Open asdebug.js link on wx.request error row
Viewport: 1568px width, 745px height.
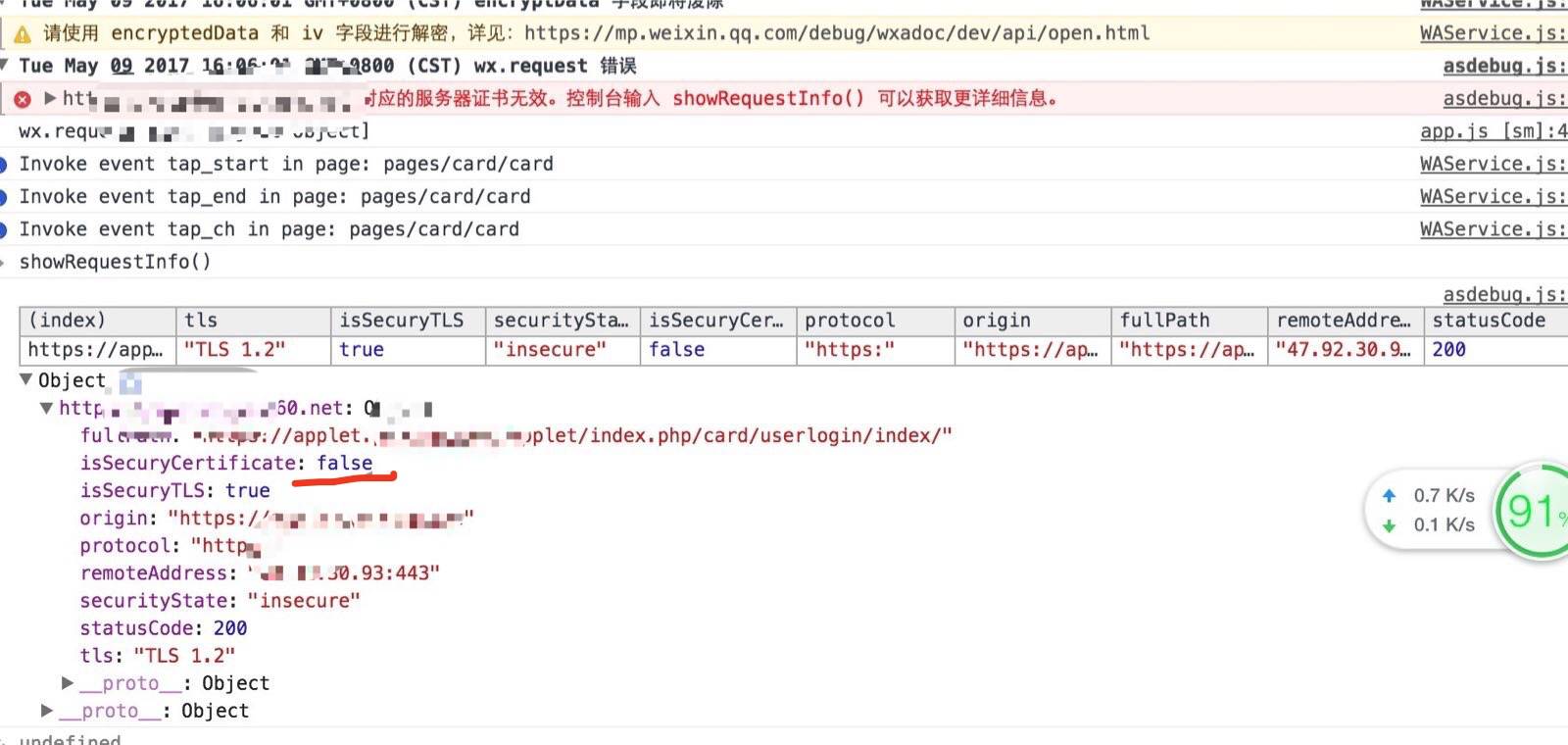(1505, 66)
